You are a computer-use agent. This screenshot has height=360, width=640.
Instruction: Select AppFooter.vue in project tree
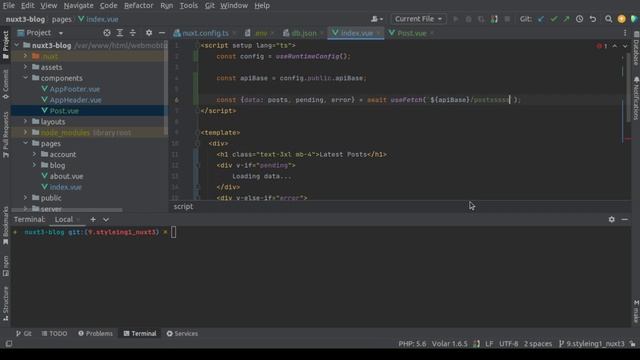pos(75,89)
